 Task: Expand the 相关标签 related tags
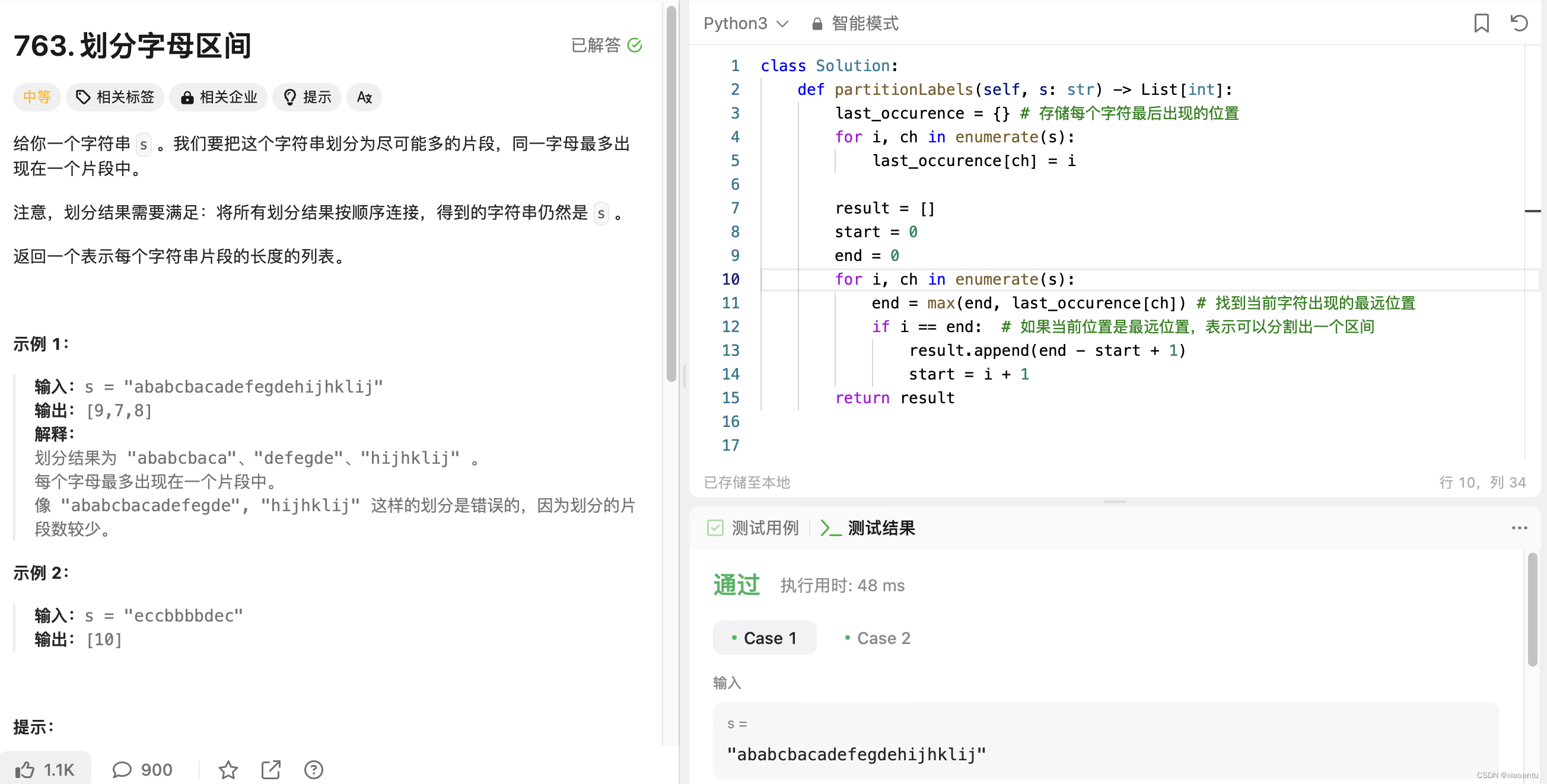115,97
